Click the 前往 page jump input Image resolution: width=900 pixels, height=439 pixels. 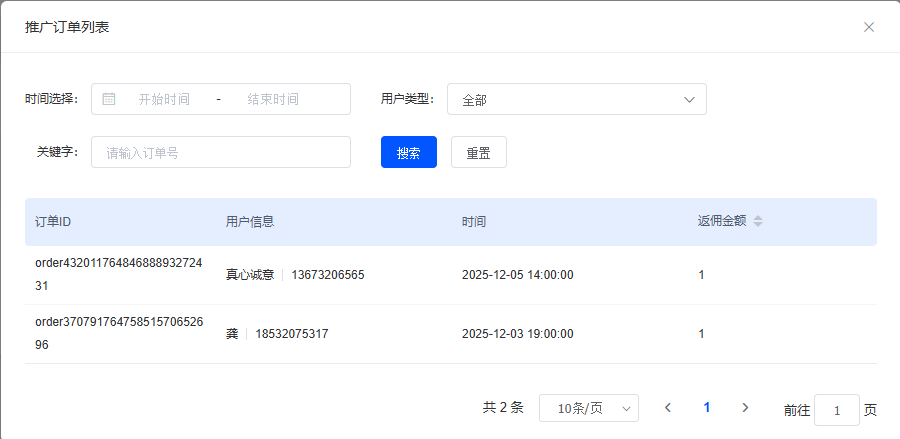[836, 410]
